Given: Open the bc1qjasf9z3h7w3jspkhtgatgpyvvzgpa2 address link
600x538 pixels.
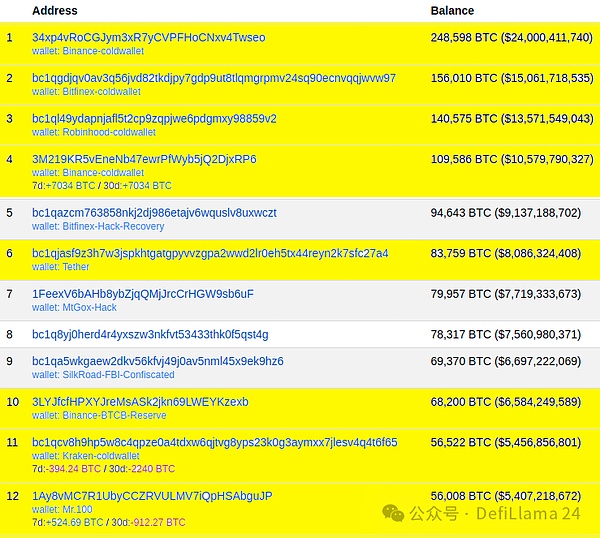Looking at the screenshot, I should (210, 253).
